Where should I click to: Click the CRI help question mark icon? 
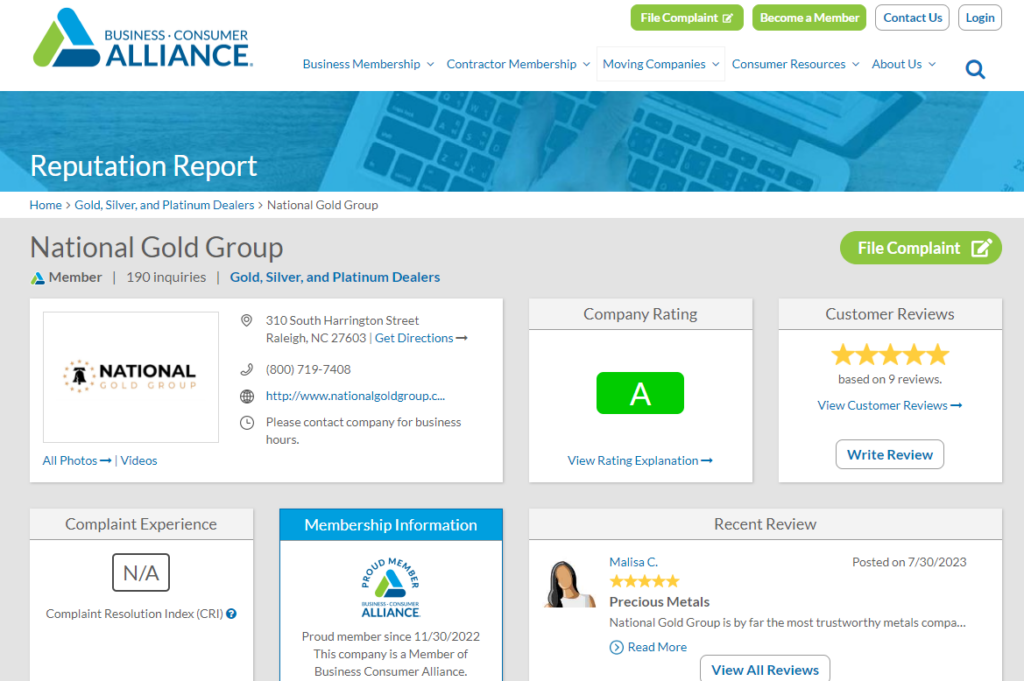[231, 614]
